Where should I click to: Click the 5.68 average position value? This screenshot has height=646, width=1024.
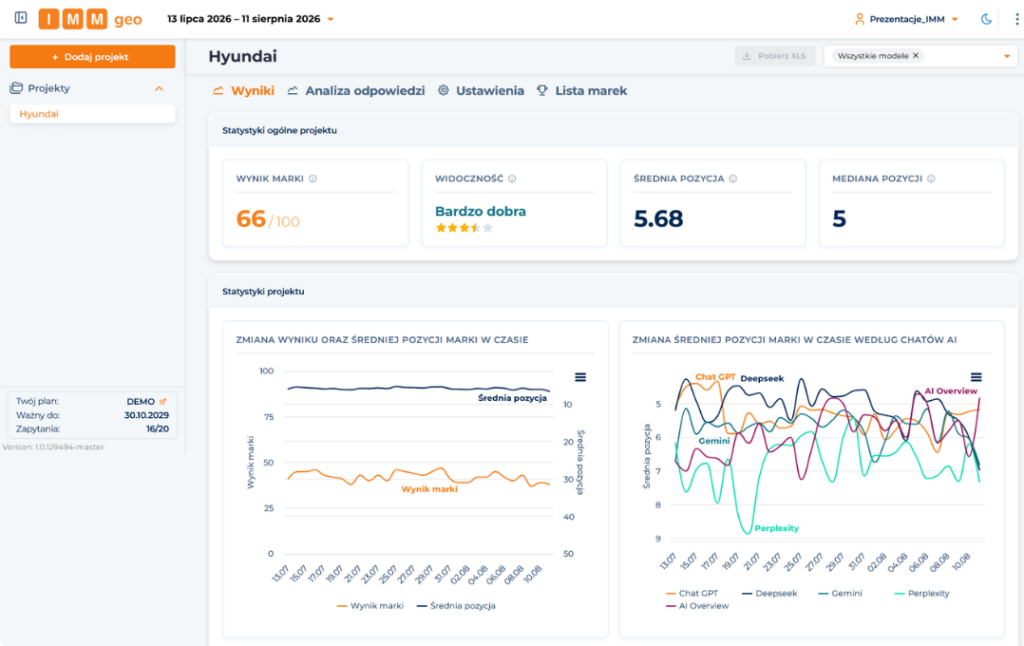coord(658,219)
